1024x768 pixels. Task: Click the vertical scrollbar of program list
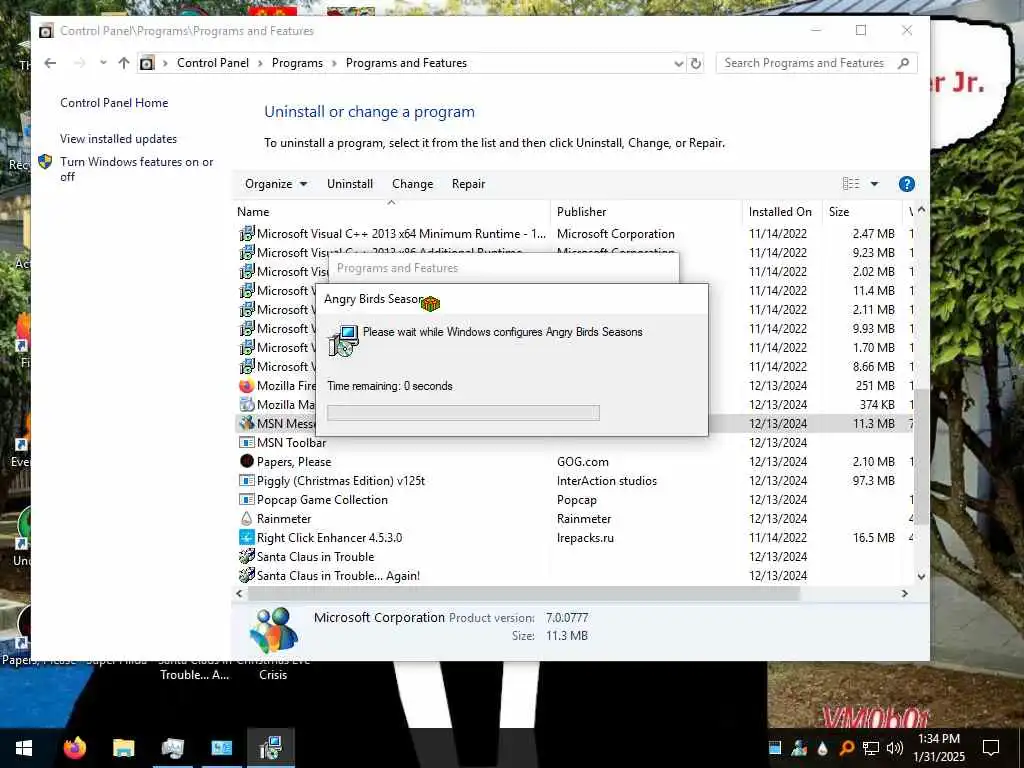pyautogui.click(x=921, y=456)
